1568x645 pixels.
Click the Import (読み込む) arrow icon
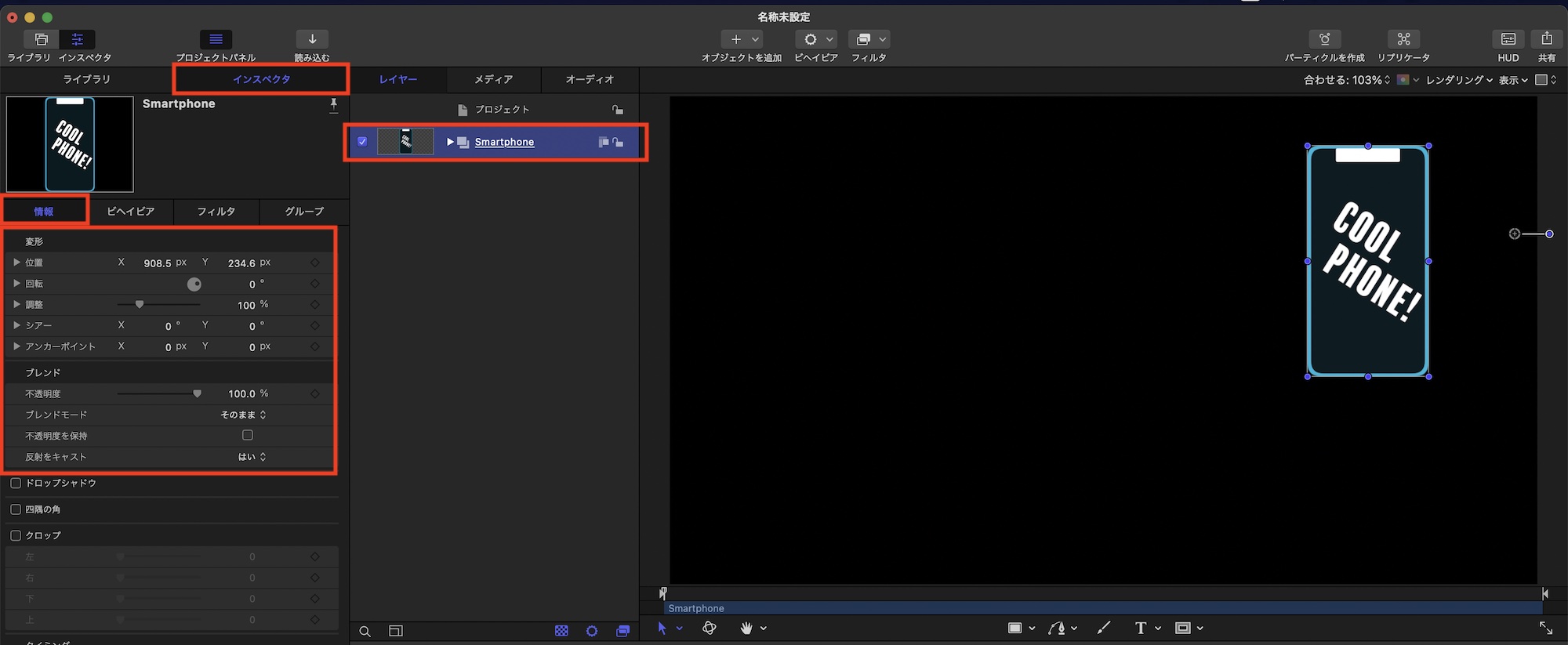click(x=312, y=39)
